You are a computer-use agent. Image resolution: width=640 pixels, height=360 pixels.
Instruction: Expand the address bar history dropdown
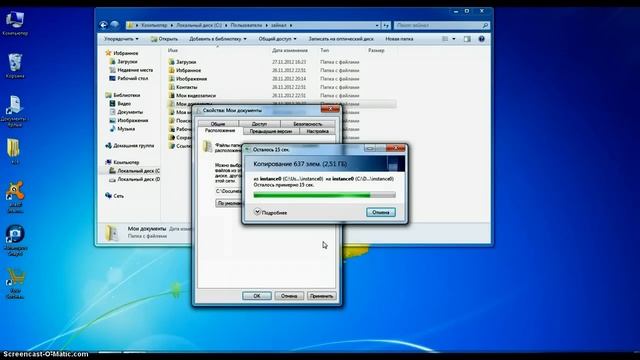click(x=377, y=25)
